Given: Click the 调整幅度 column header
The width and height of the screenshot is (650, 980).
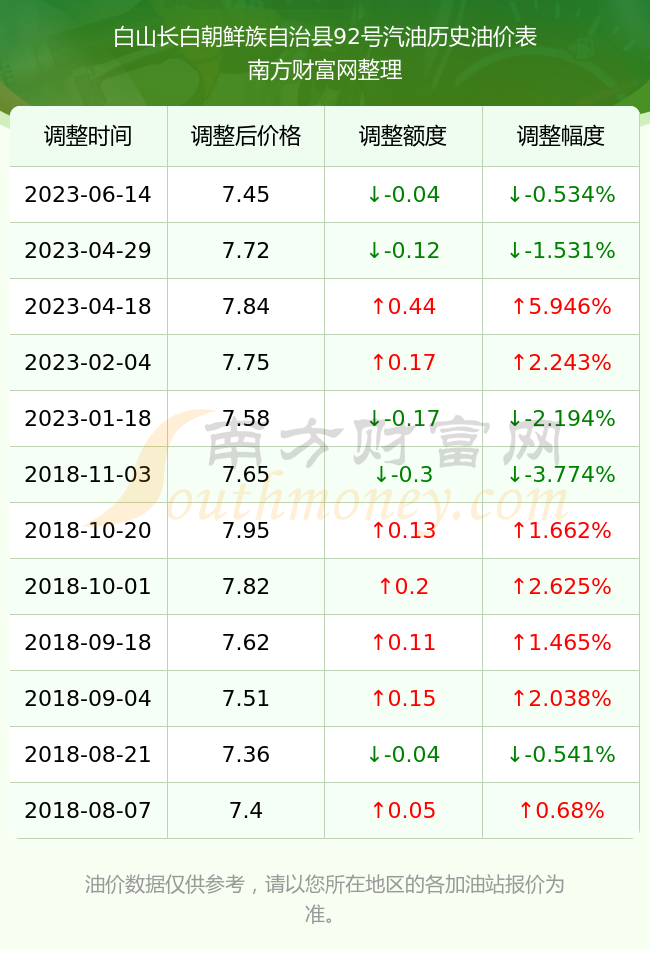Looking at the screenshot, I should 561,136.
